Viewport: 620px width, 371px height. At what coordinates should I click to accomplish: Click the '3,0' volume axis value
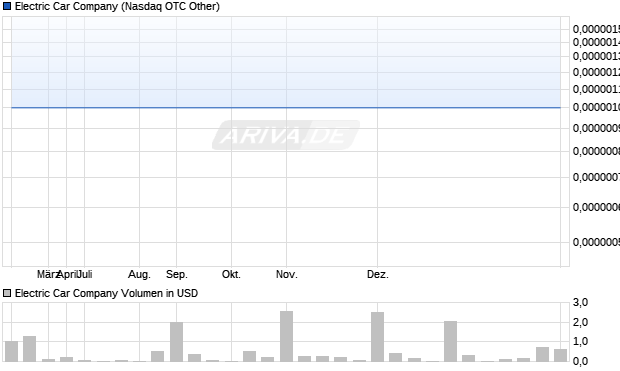point(580,303)
